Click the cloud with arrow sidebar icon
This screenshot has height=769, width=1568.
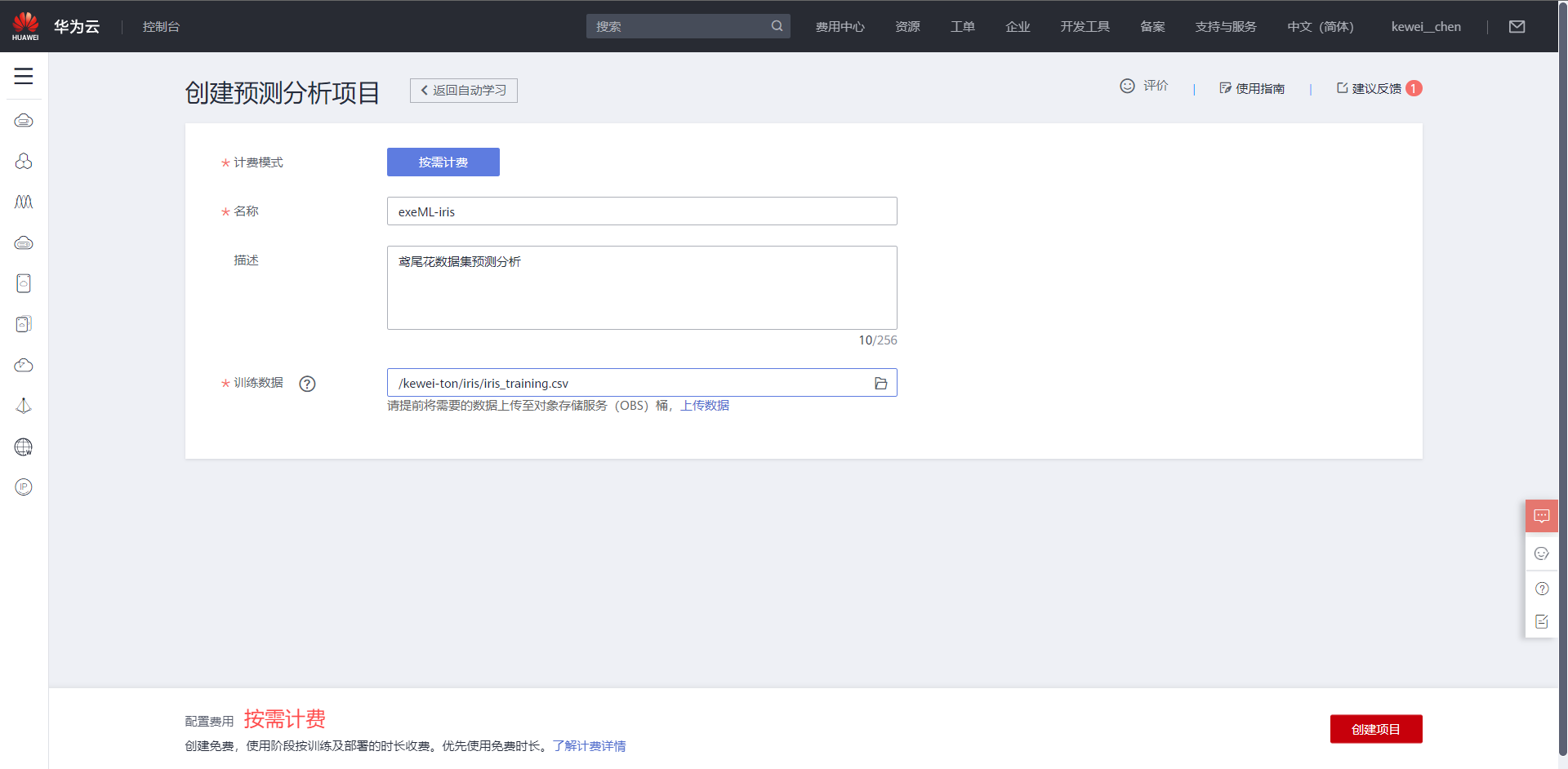(x=24, y=365)
